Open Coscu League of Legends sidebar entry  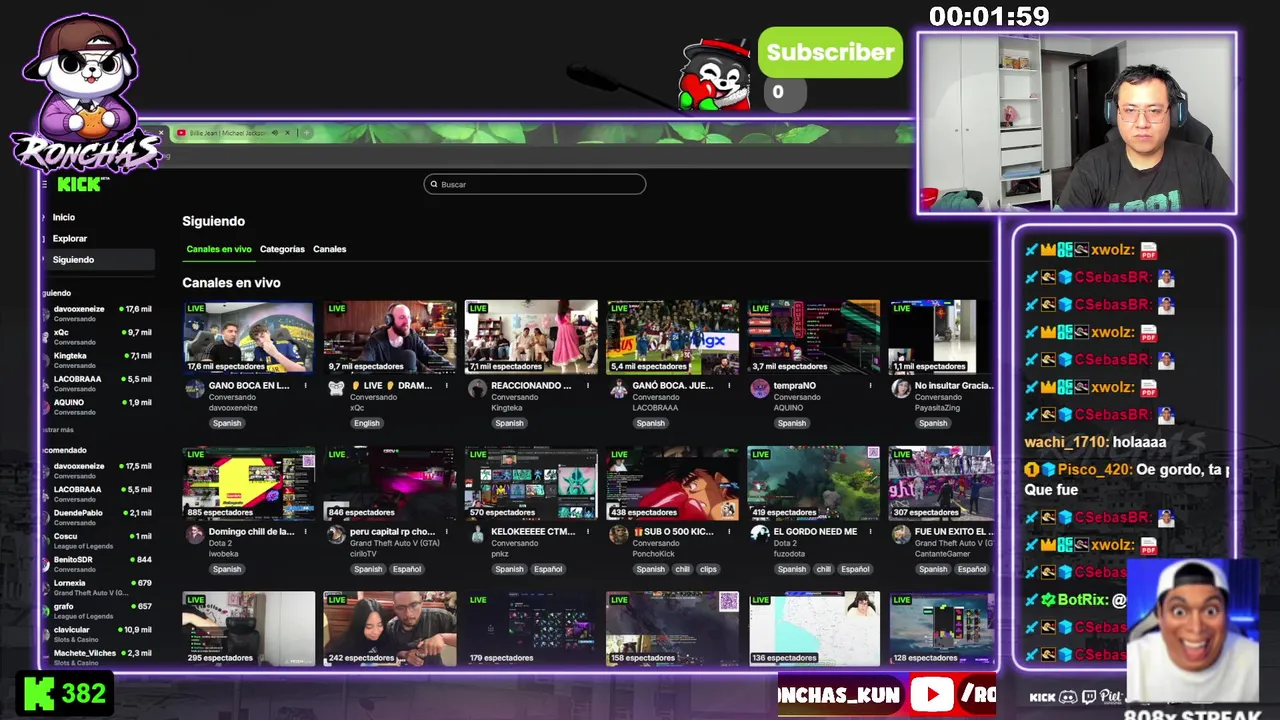coord(97,540)
